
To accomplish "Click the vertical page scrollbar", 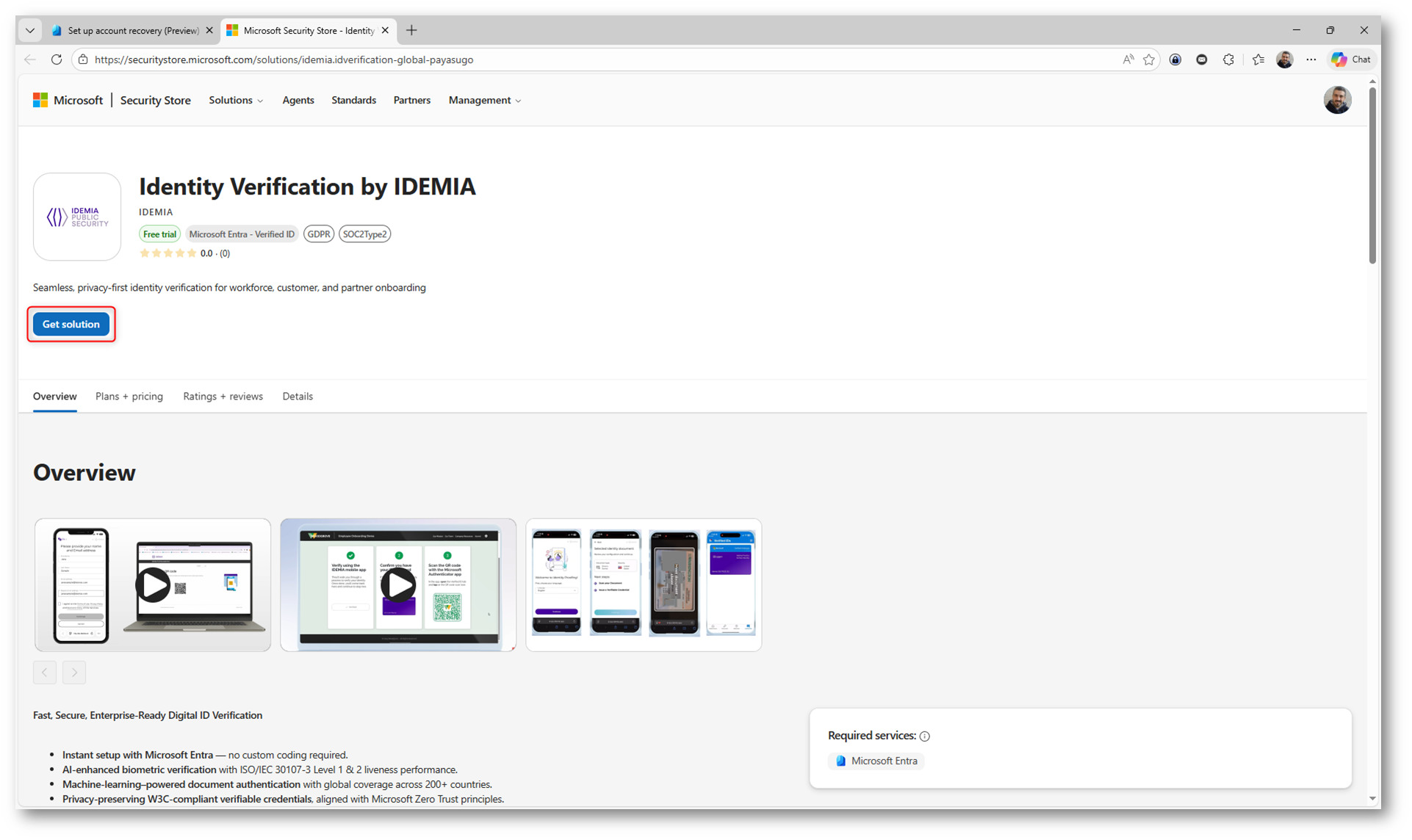I will pyautogui.click(x=1372, y=176).
